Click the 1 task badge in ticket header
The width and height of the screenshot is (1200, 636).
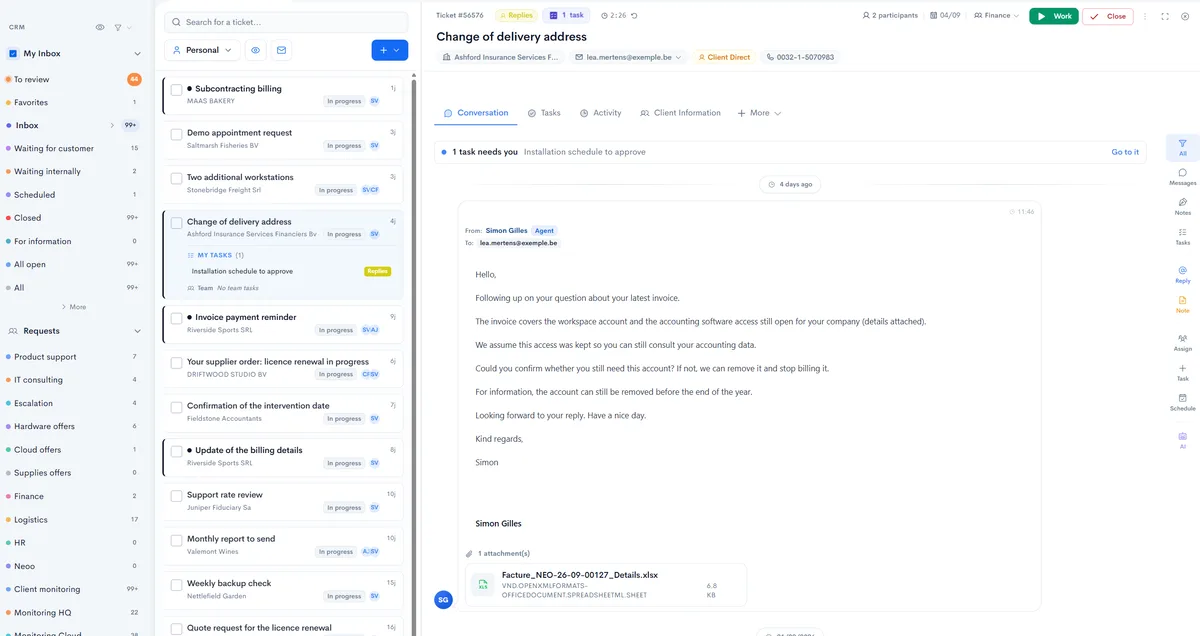(x=567, y=16)
